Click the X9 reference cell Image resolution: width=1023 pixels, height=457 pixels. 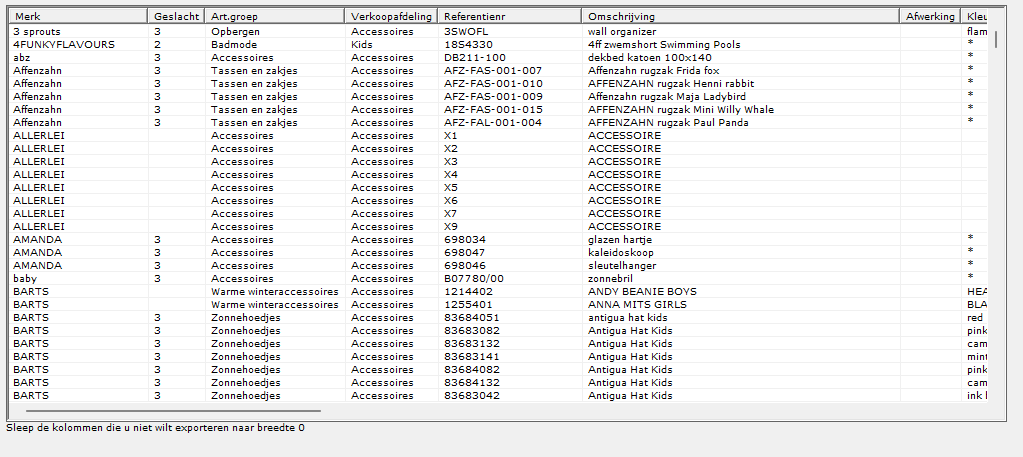click(451, 227)
